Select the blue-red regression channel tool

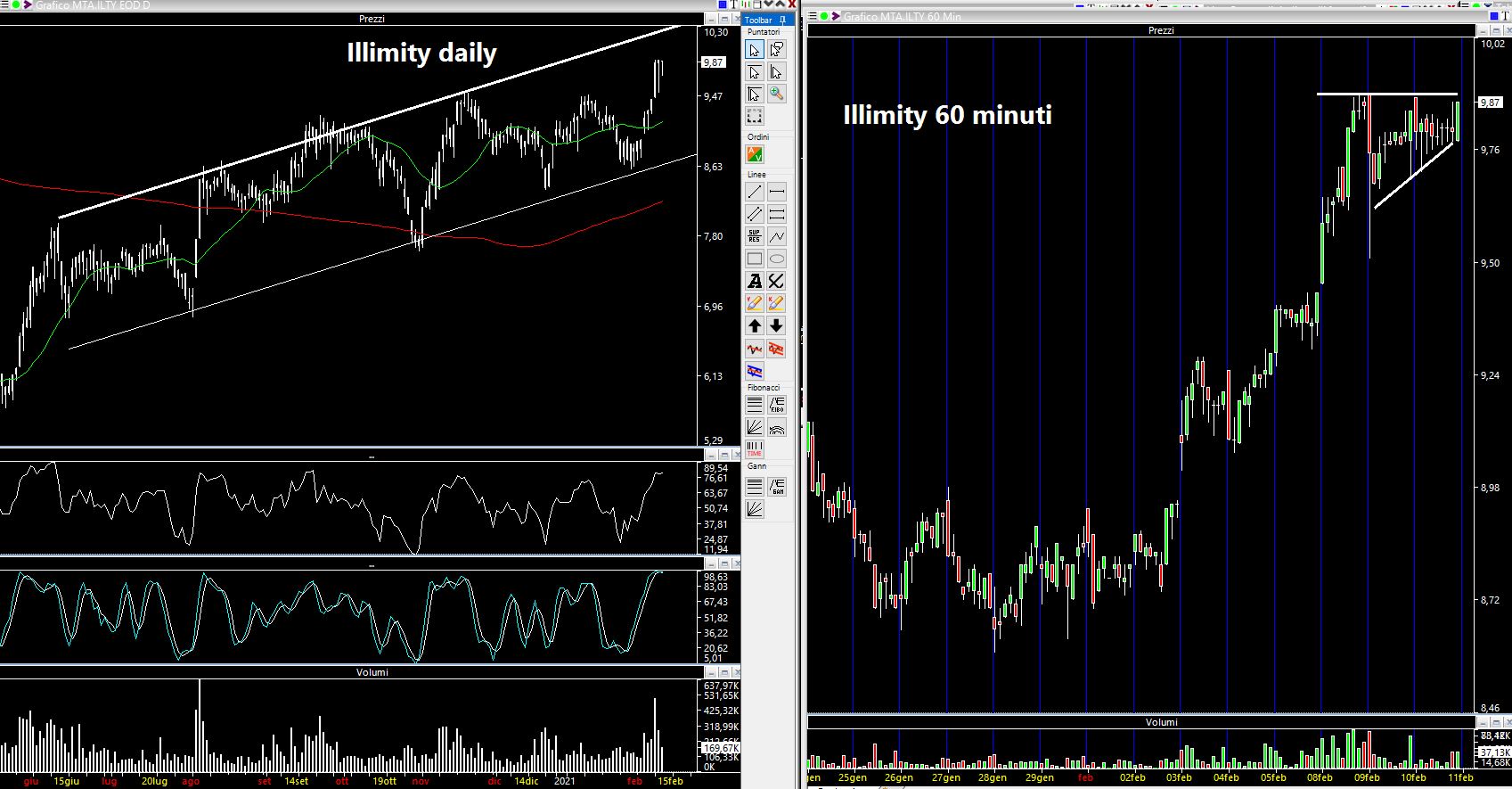point(755,371)
